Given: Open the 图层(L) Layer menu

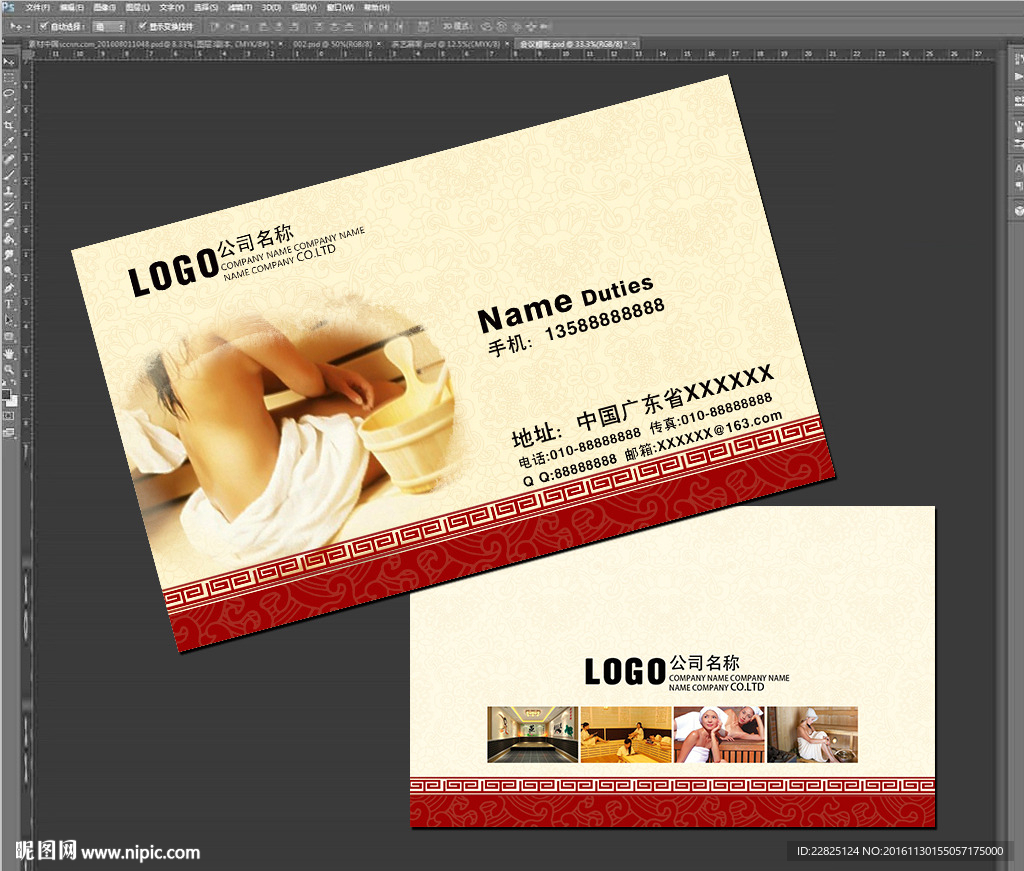Looking at the screenshot, I should click(137, 8).
